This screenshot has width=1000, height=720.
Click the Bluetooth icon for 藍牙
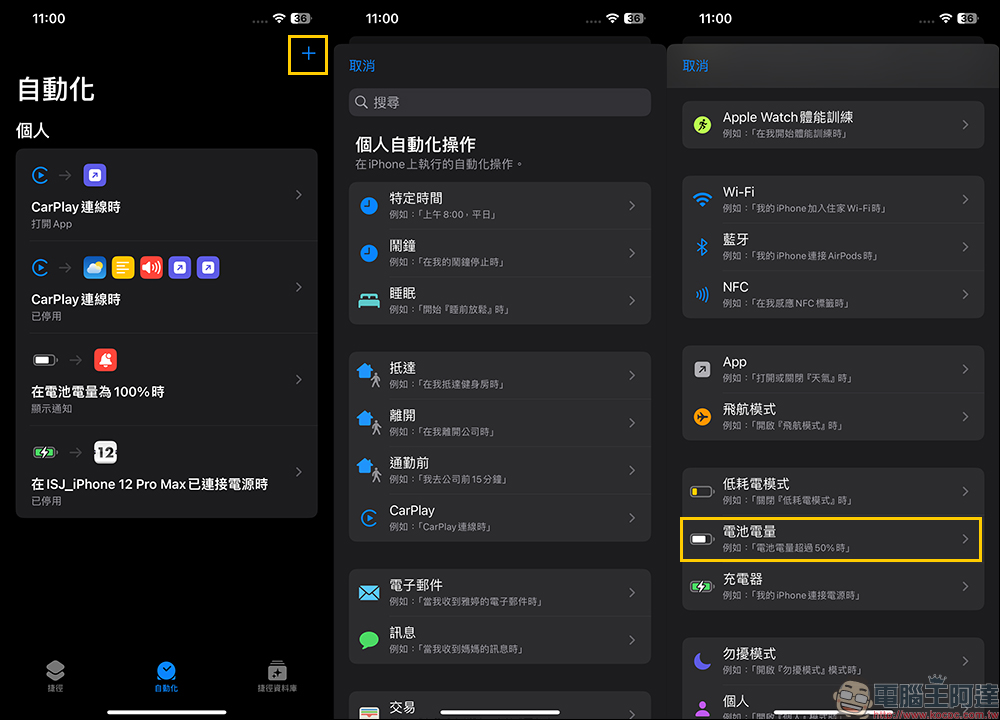(702, 247)
